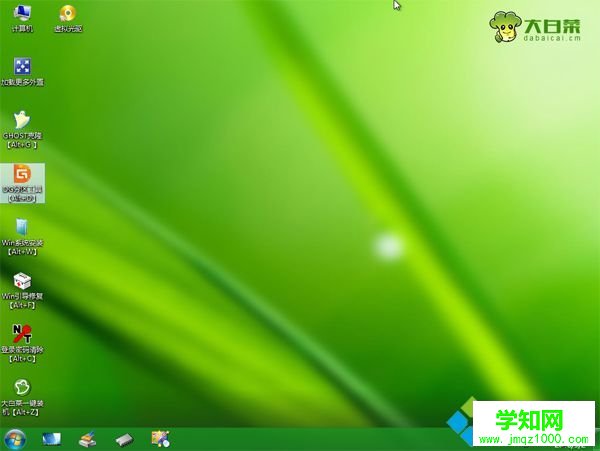Image resolution: width=600 pixels, height=451 pixels.
Task: Open Win引导修复 [Alt+F] tool
Action: tap(22, 290)
